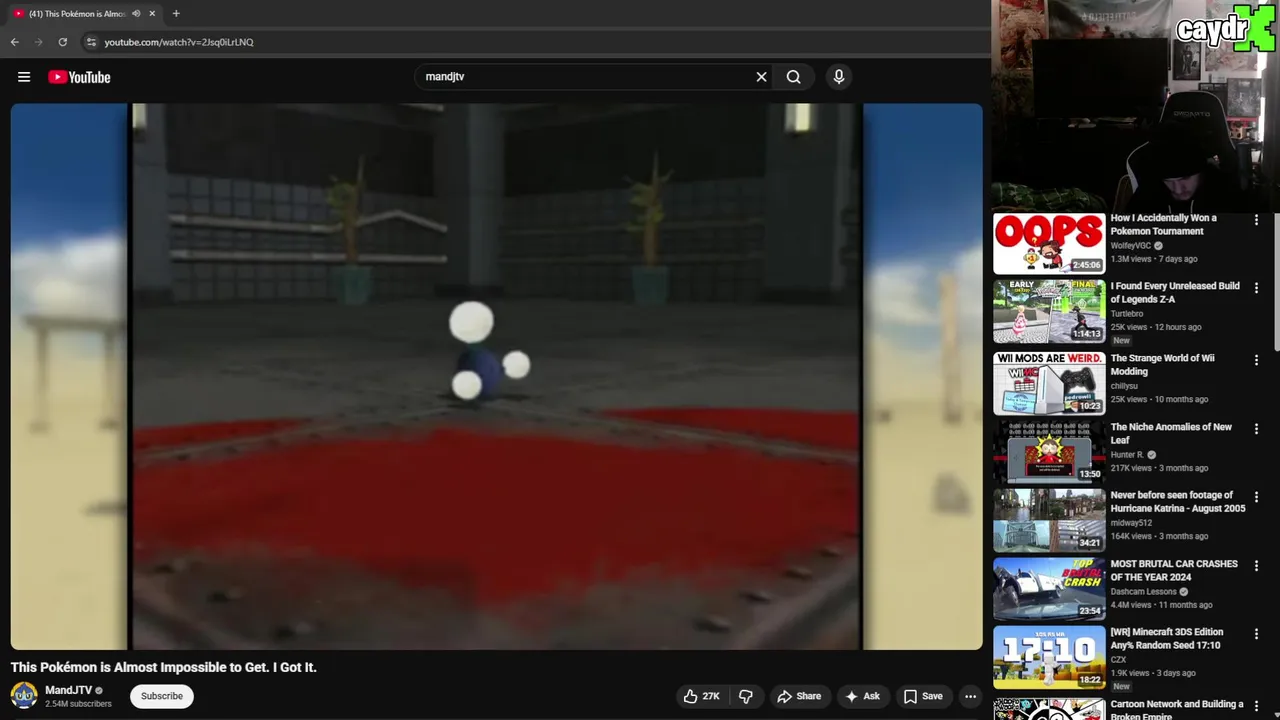1280x720 pixels.
Task: Mute the tab via speaker icon
Action: 136,14
